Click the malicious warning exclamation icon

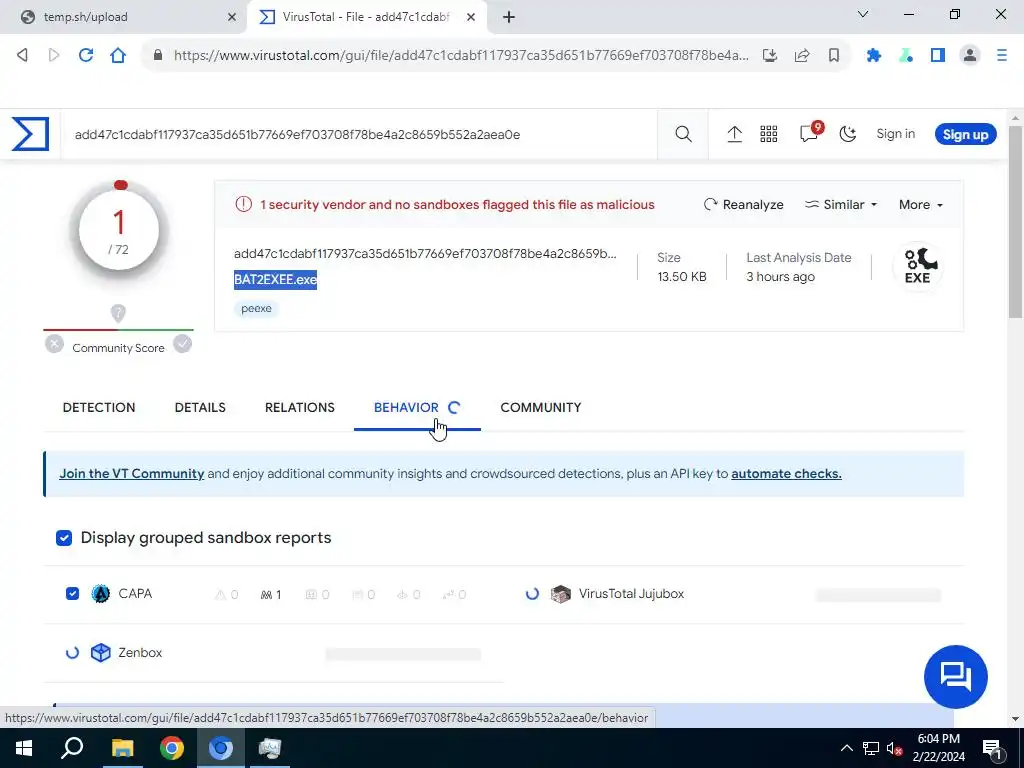[x=243, y=204]
